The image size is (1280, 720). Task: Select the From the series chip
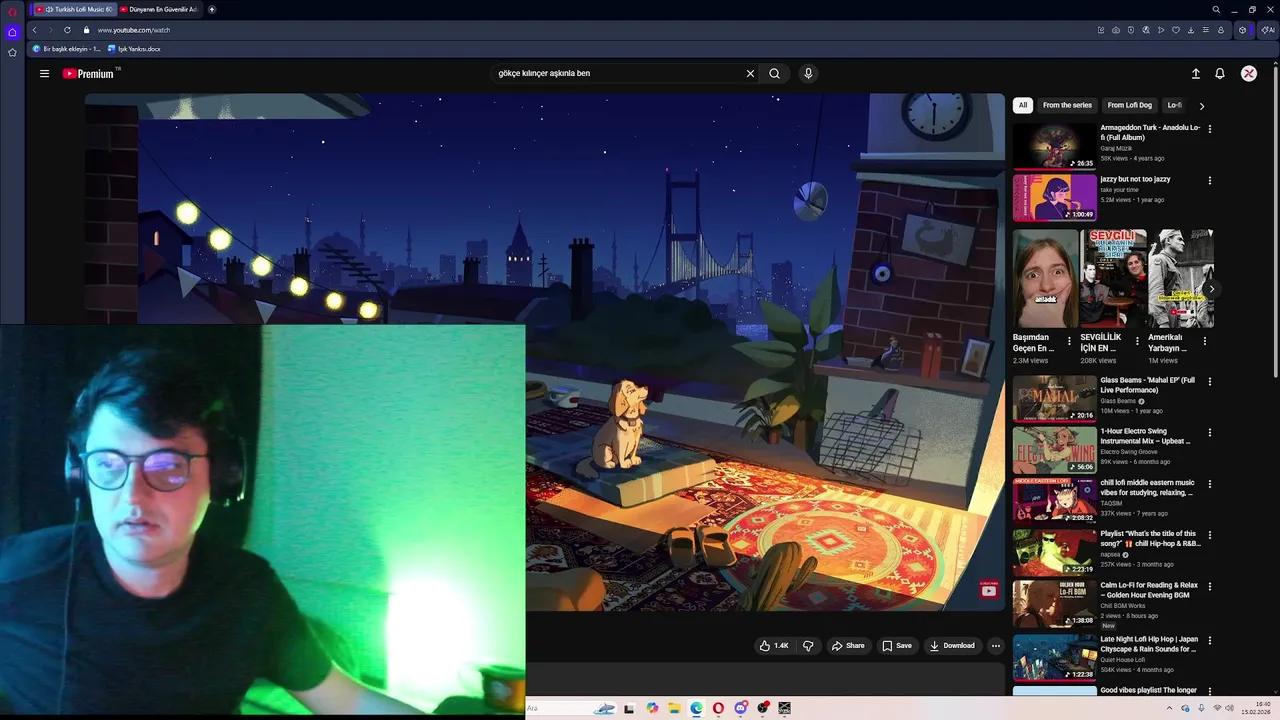[1067, 105]
